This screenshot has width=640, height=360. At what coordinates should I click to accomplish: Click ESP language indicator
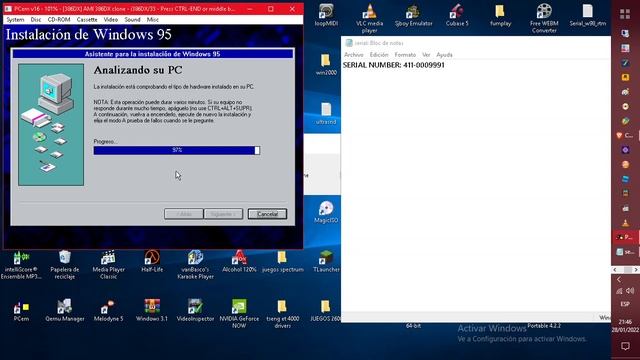(x=625, y=304)
